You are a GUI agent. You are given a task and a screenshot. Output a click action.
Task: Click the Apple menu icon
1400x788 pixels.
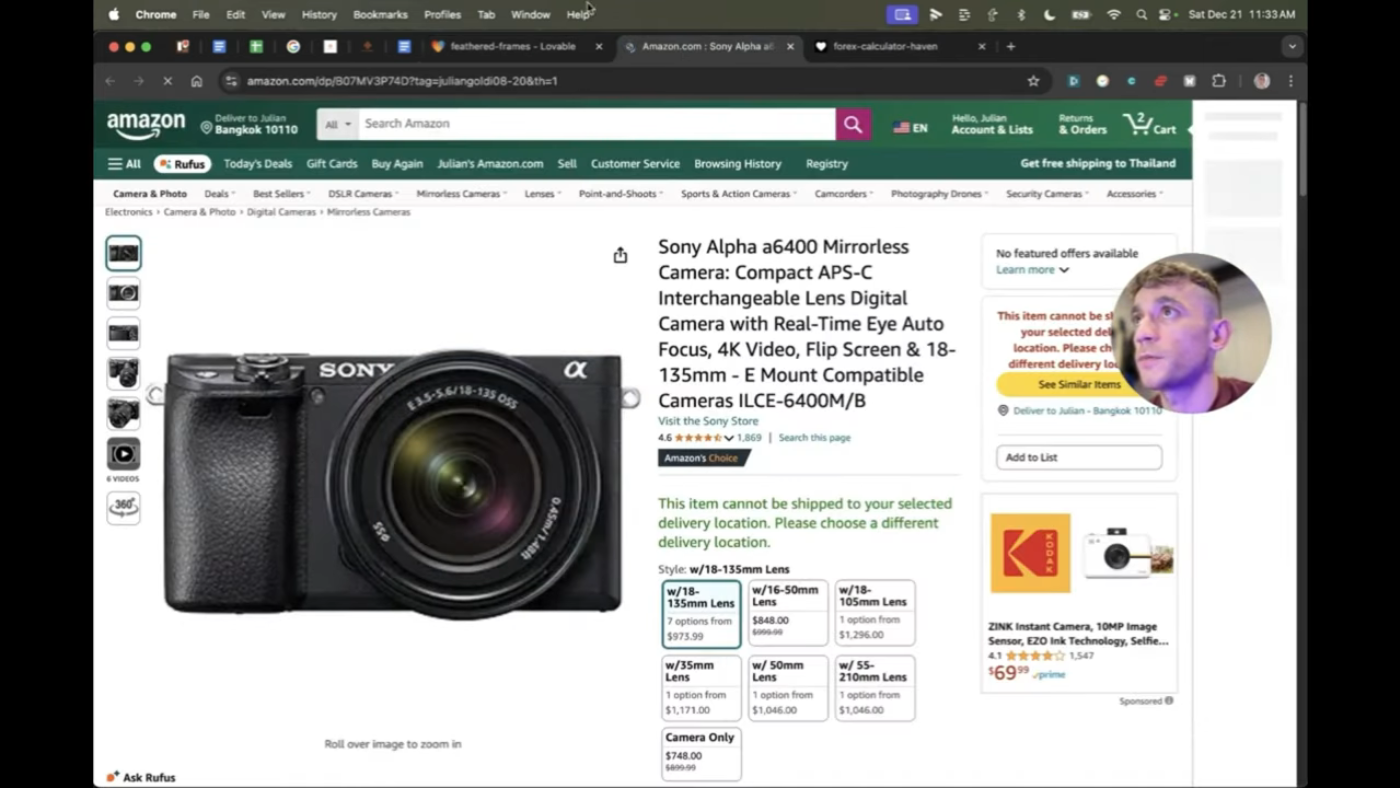pos(113,14)
